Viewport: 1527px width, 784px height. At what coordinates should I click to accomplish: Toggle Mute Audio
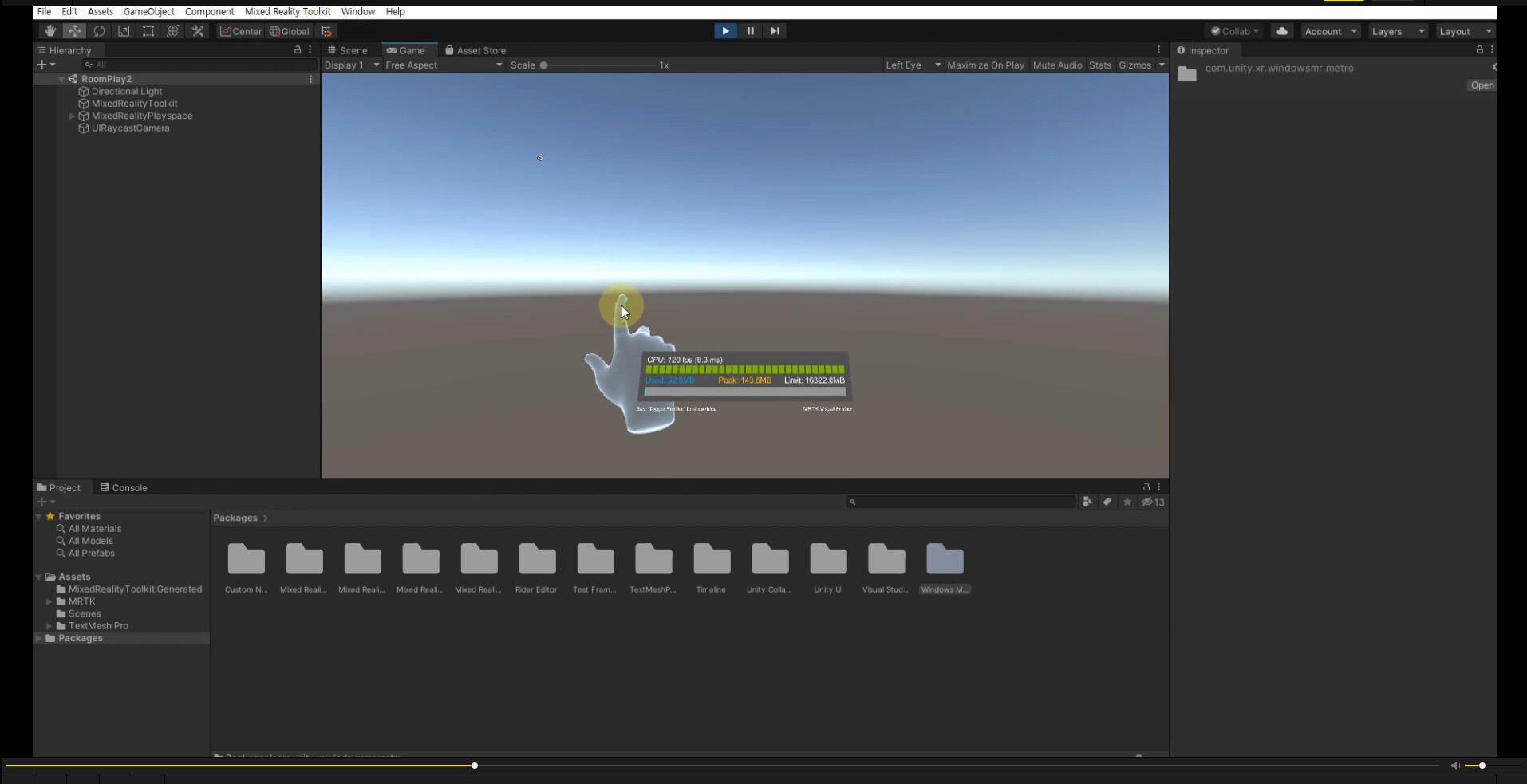(x=1057, y=65)
